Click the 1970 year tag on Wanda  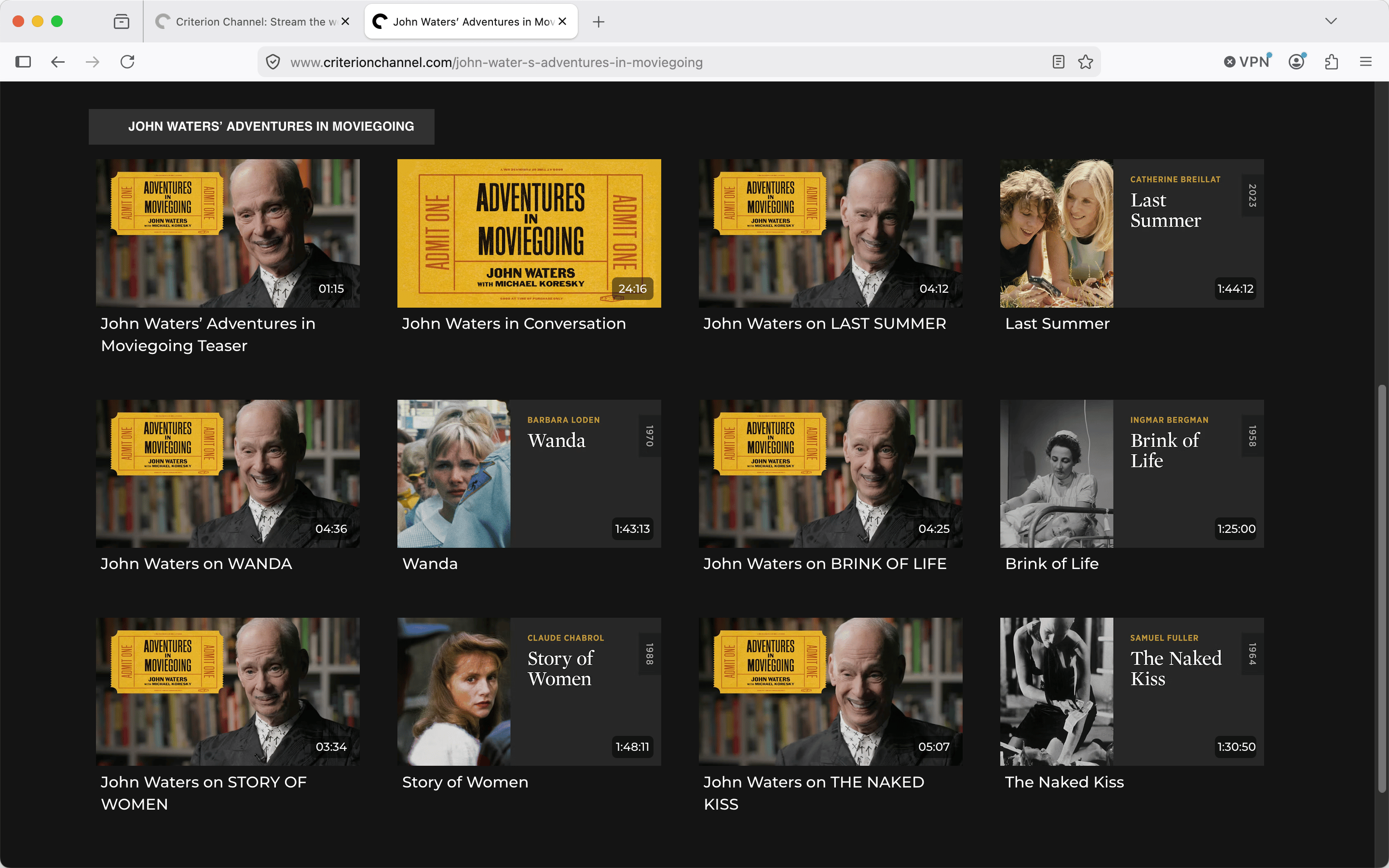(649, 436)
